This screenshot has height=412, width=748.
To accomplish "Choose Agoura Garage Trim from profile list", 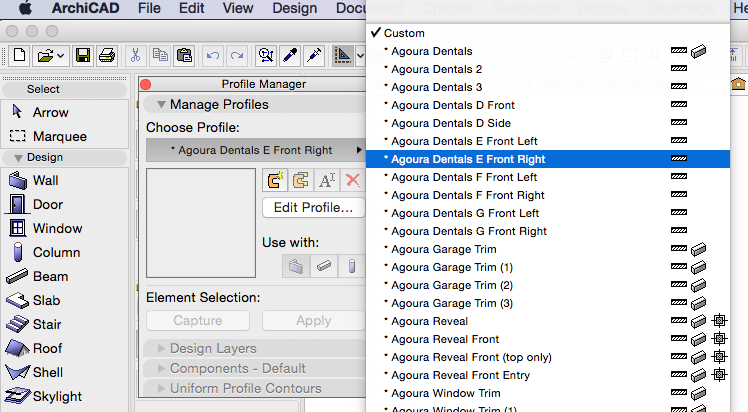I will click(443, 249).
